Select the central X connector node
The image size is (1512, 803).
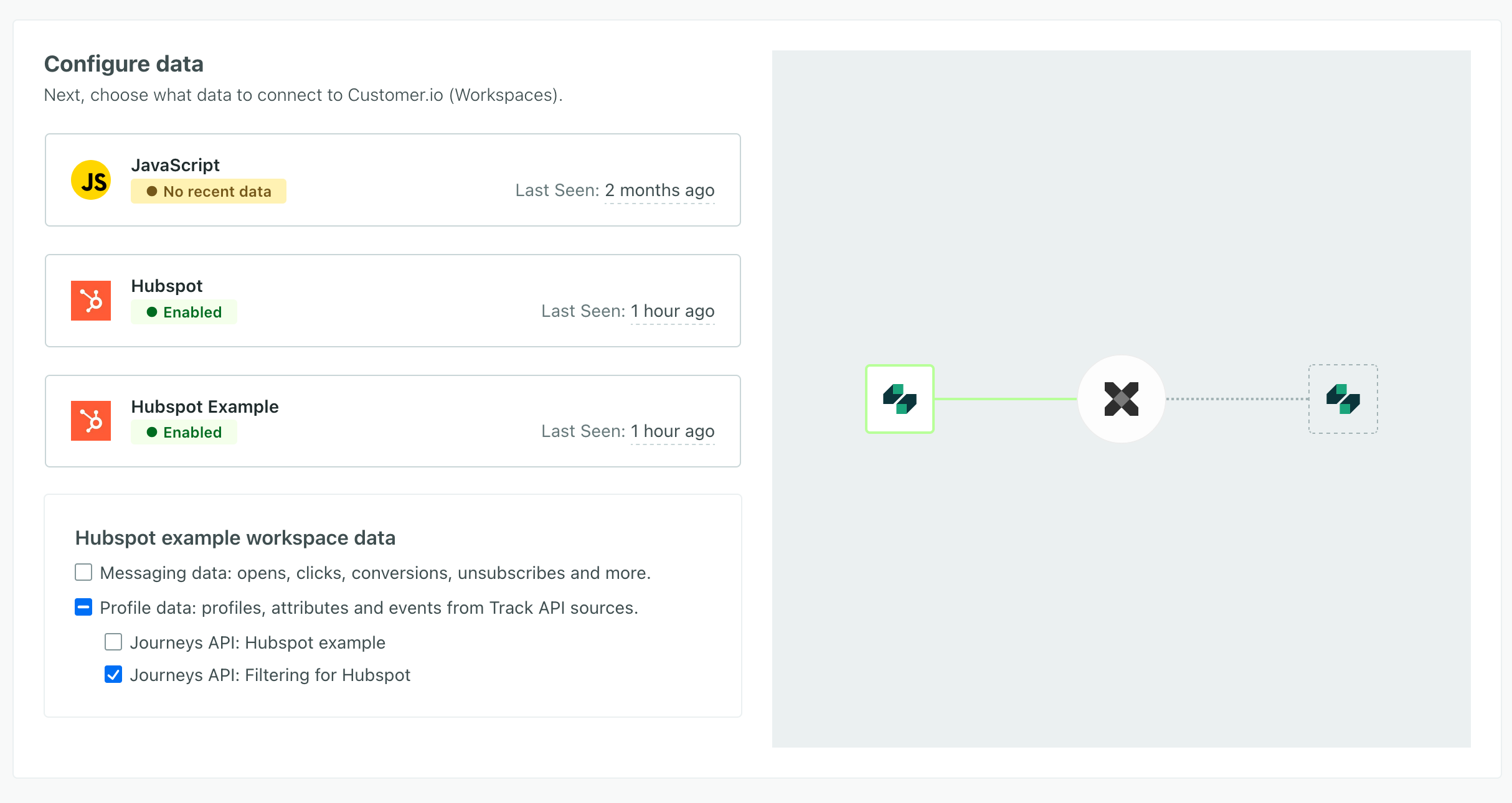click(x=1121, y=399)
